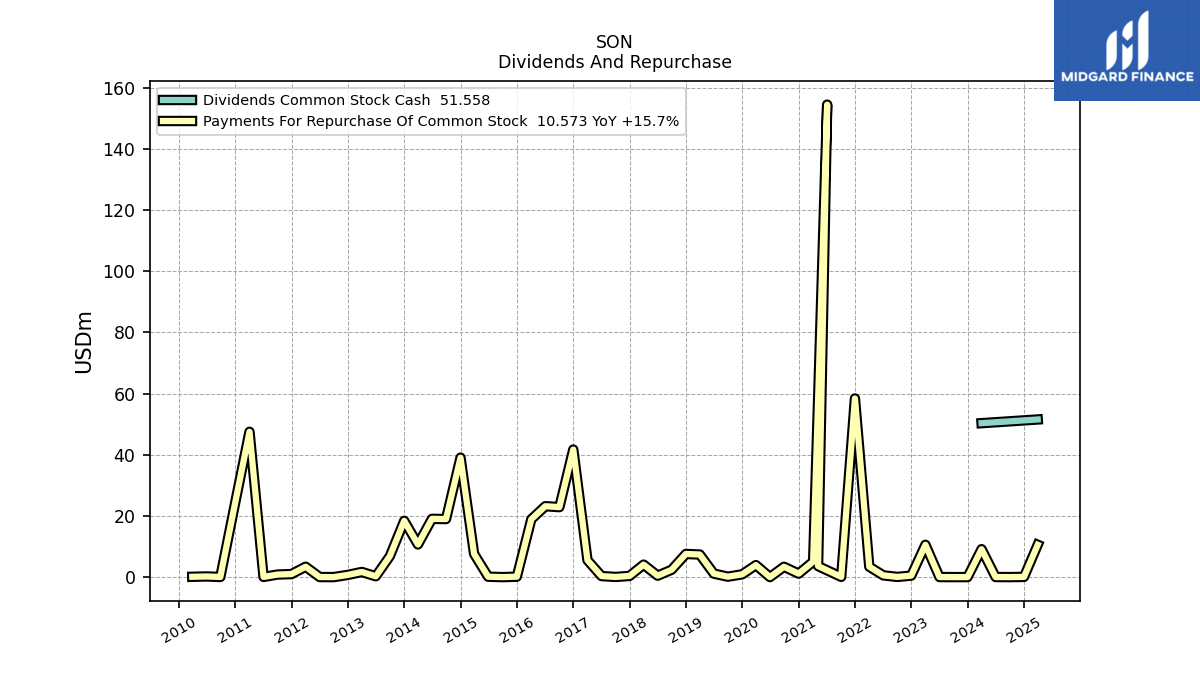Click the 20 y-axis tick label
This screenshot has width=1200, height=675.
[x=125, y=516]
